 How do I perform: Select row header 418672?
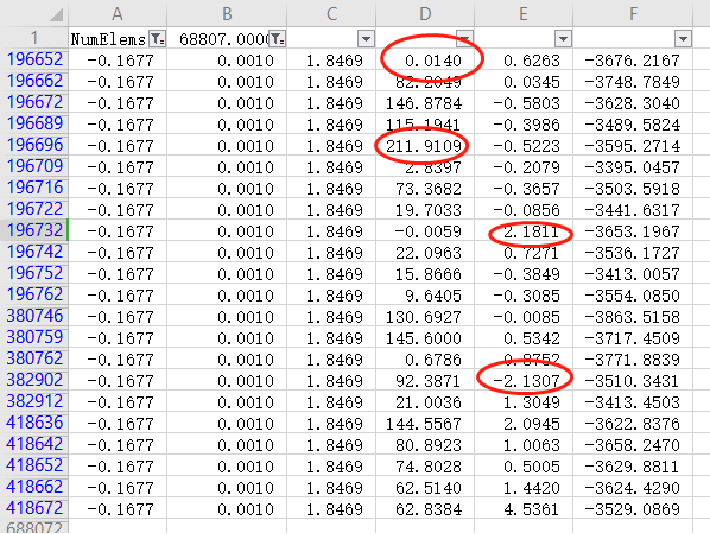click(x=34, y=509)
